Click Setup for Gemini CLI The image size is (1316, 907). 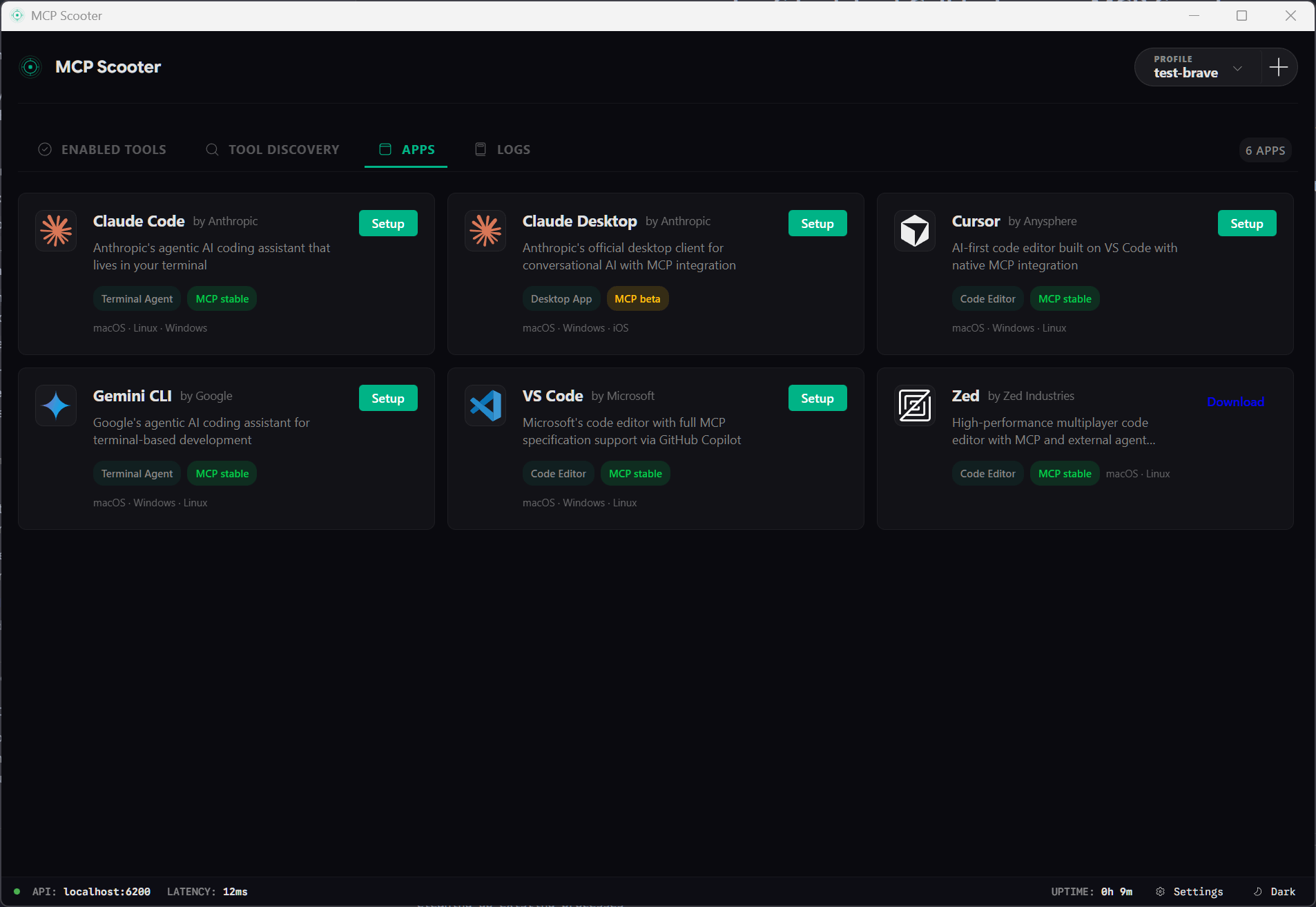point(388,398)
